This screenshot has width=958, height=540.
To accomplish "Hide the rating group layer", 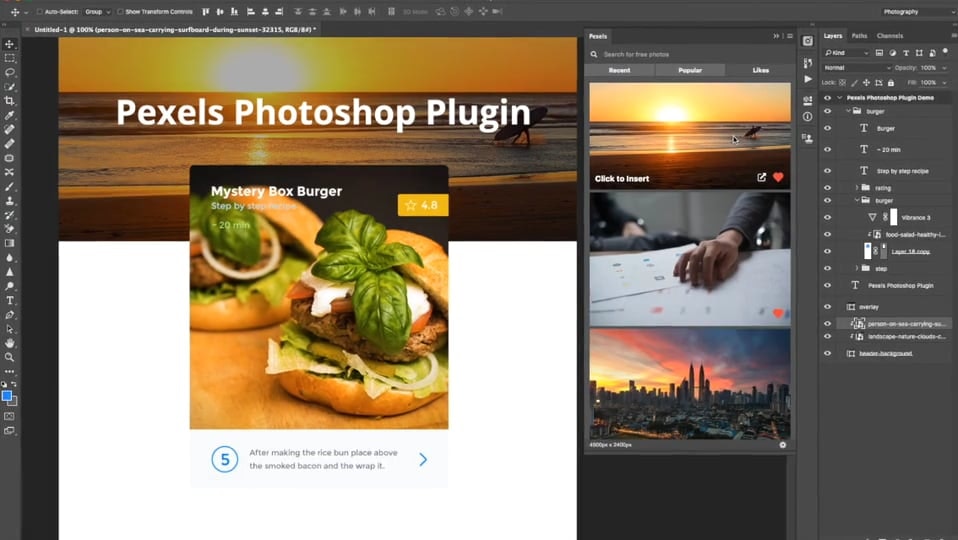I will click(x=827, y=188).
